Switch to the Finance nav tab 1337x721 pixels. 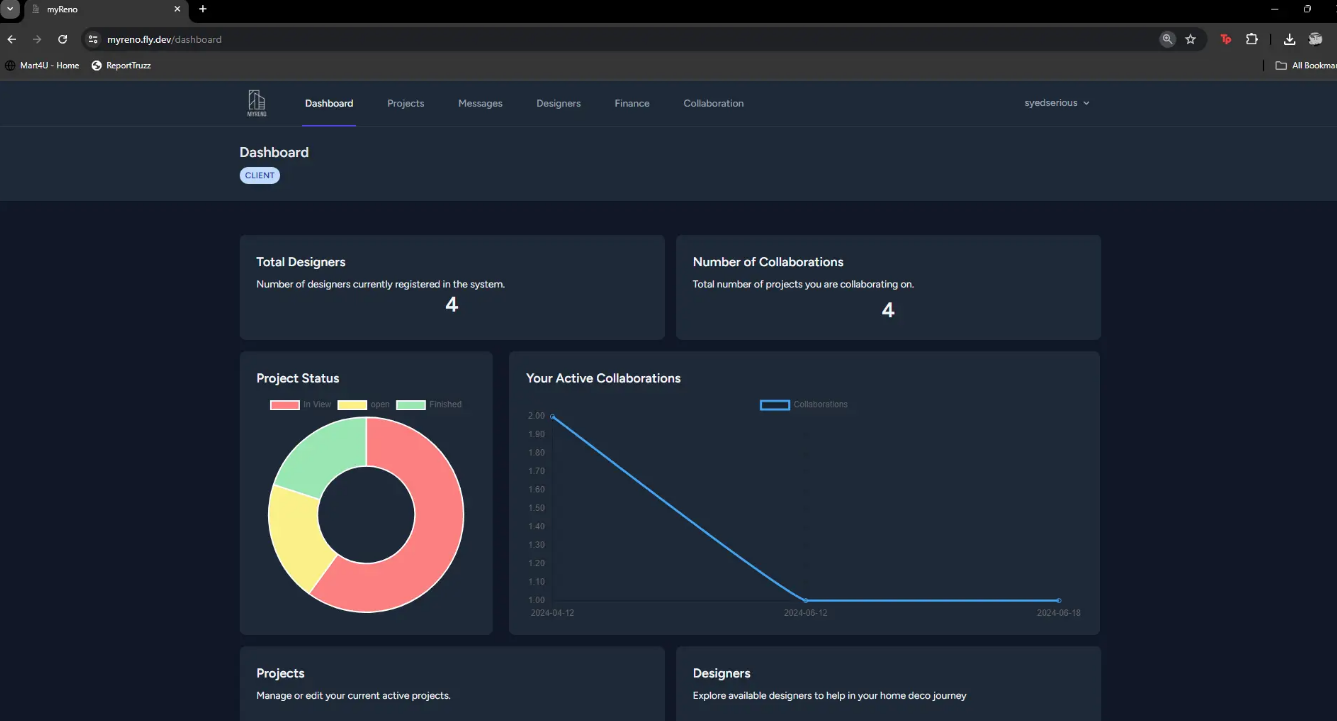632,103
